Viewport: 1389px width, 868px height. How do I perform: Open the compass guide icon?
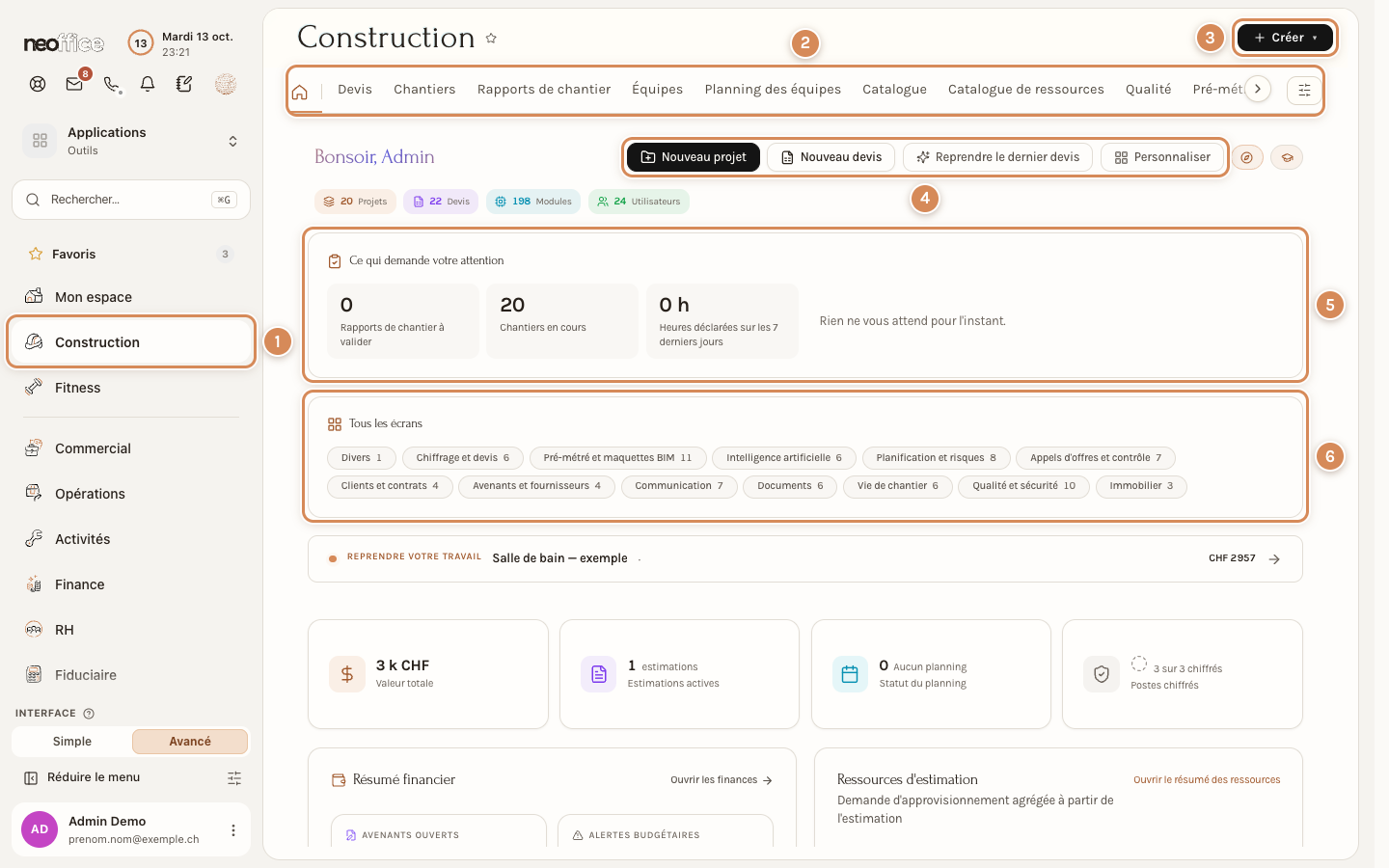pyautogui.click(x=1247, y=157)
